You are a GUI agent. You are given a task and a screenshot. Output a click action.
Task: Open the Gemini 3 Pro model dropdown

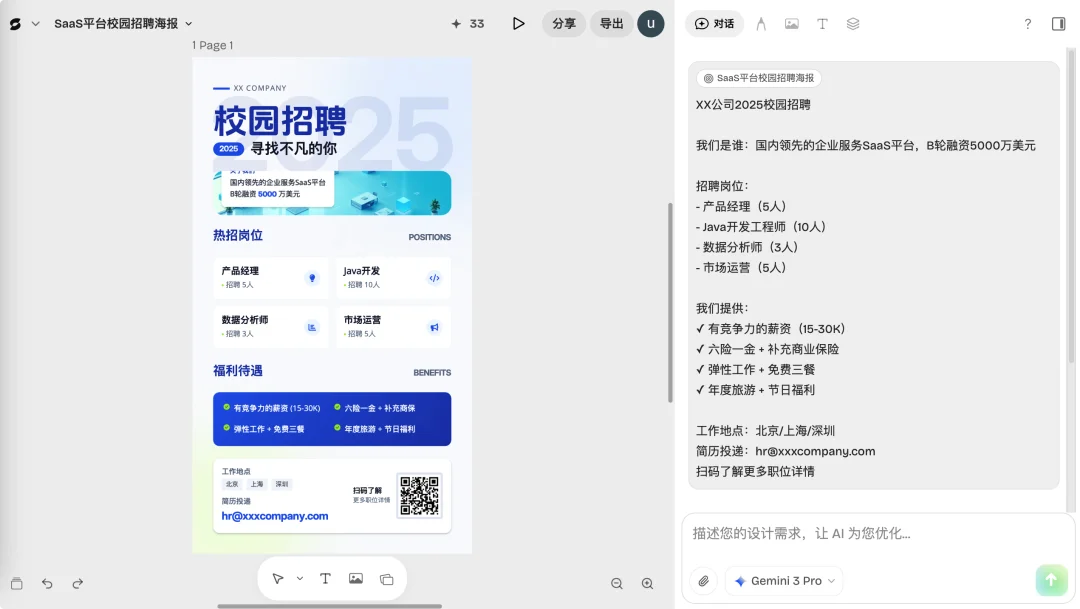click(784, 580)
